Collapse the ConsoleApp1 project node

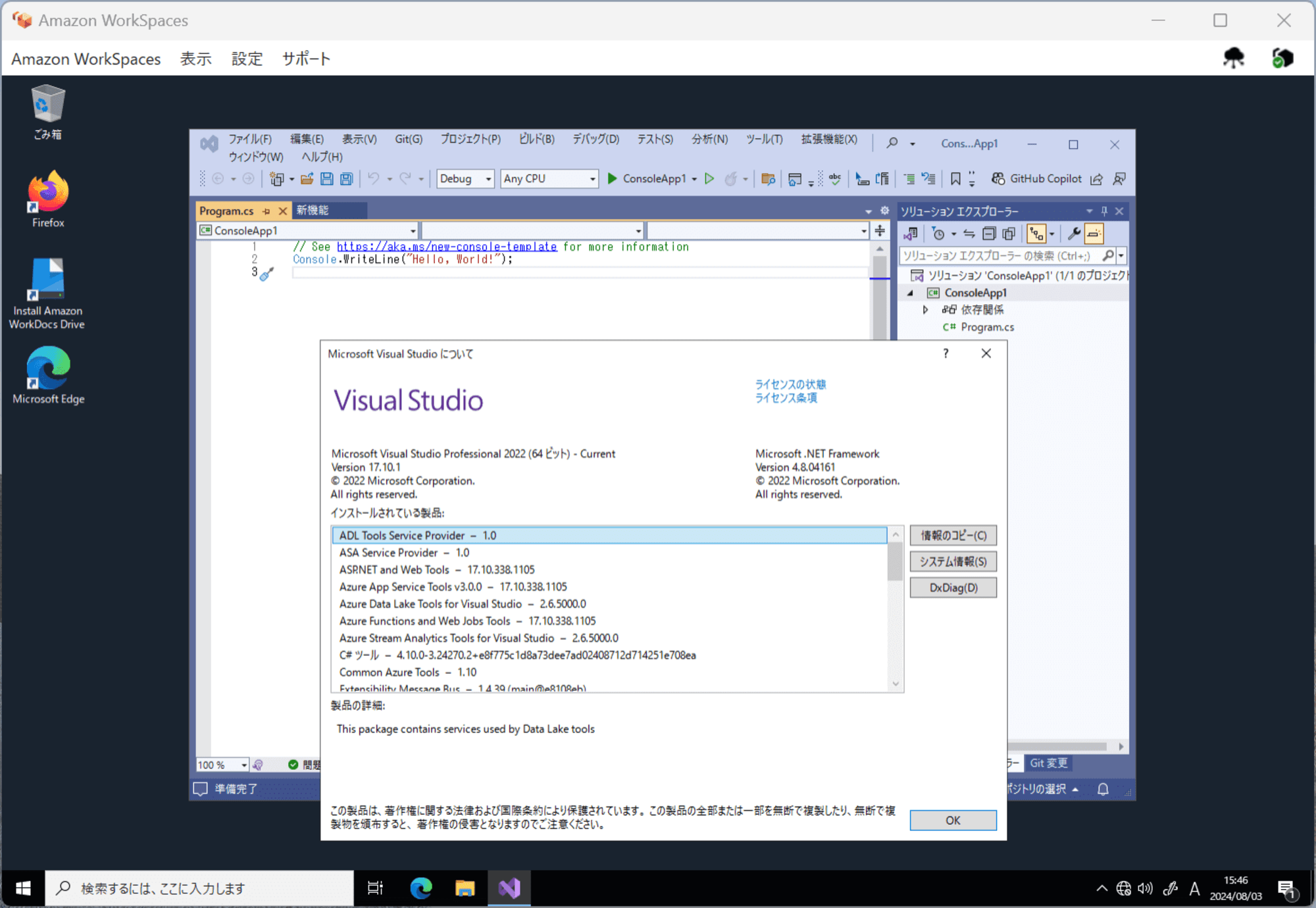[x=911, y=293]
